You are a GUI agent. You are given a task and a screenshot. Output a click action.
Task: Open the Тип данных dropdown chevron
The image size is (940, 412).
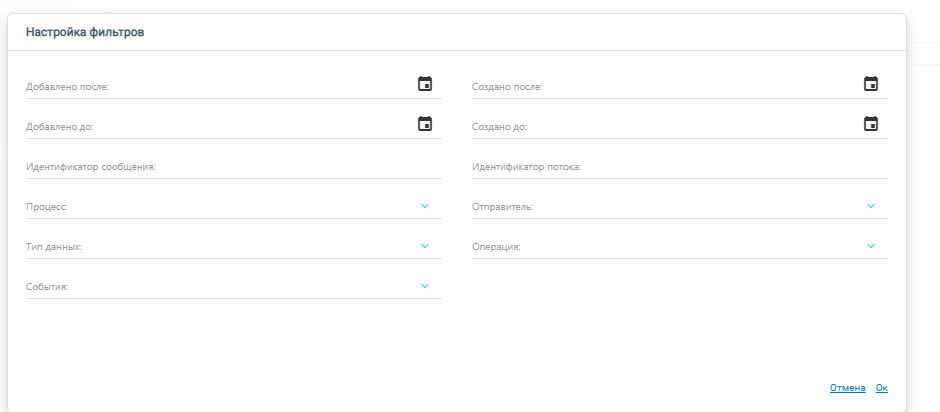point(425,246)
